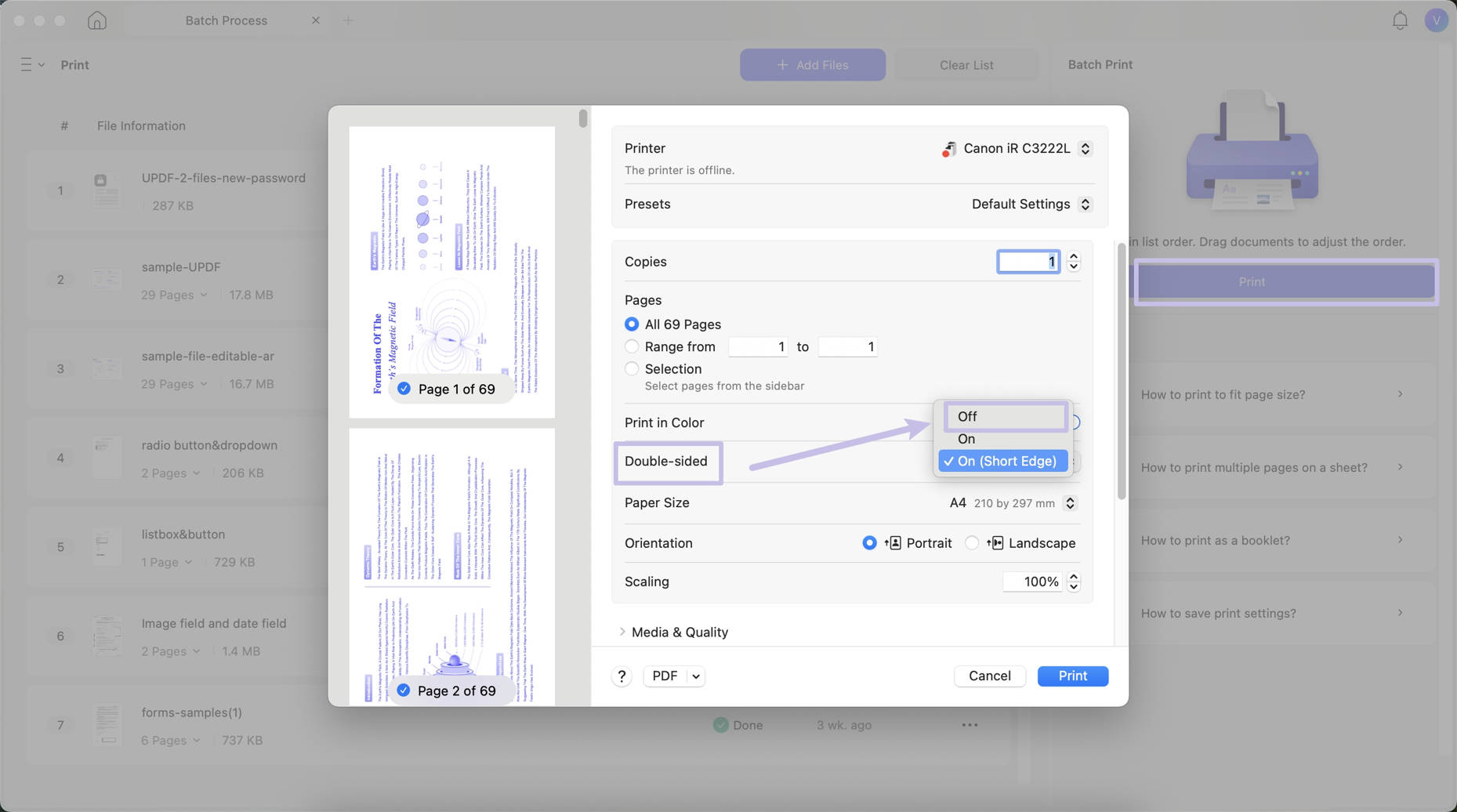Click the Copies input field

pyautogui.click(x=1028, y=262)
